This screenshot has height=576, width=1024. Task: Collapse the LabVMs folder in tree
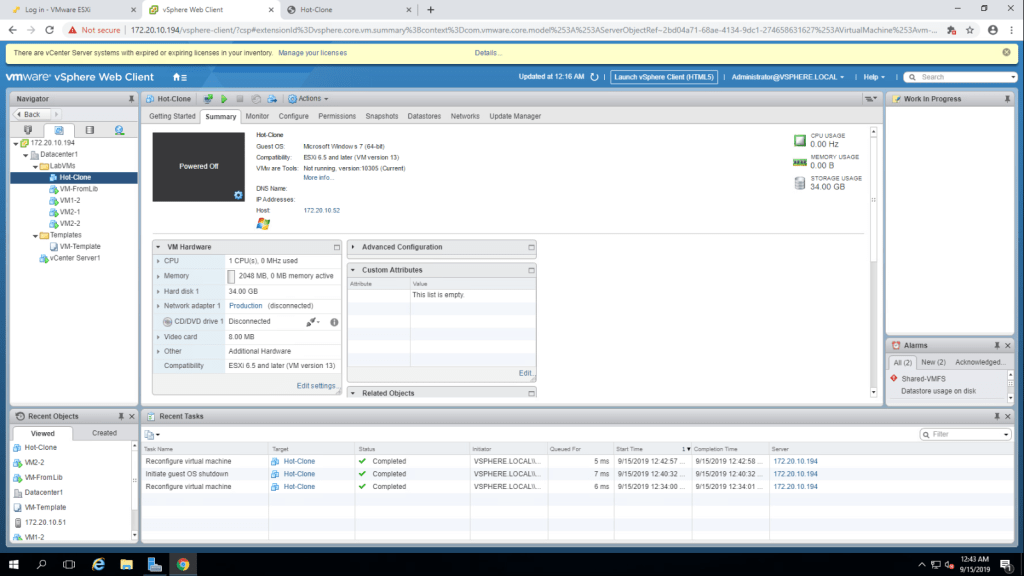click(x=35, y=166)
